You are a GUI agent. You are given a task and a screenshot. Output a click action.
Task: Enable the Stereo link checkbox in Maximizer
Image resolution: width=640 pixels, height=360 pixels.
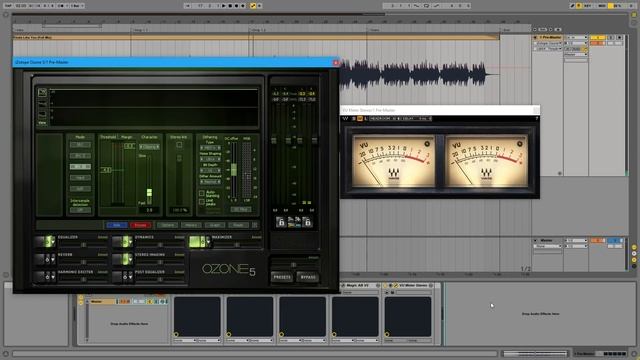(x=179, y=145)
